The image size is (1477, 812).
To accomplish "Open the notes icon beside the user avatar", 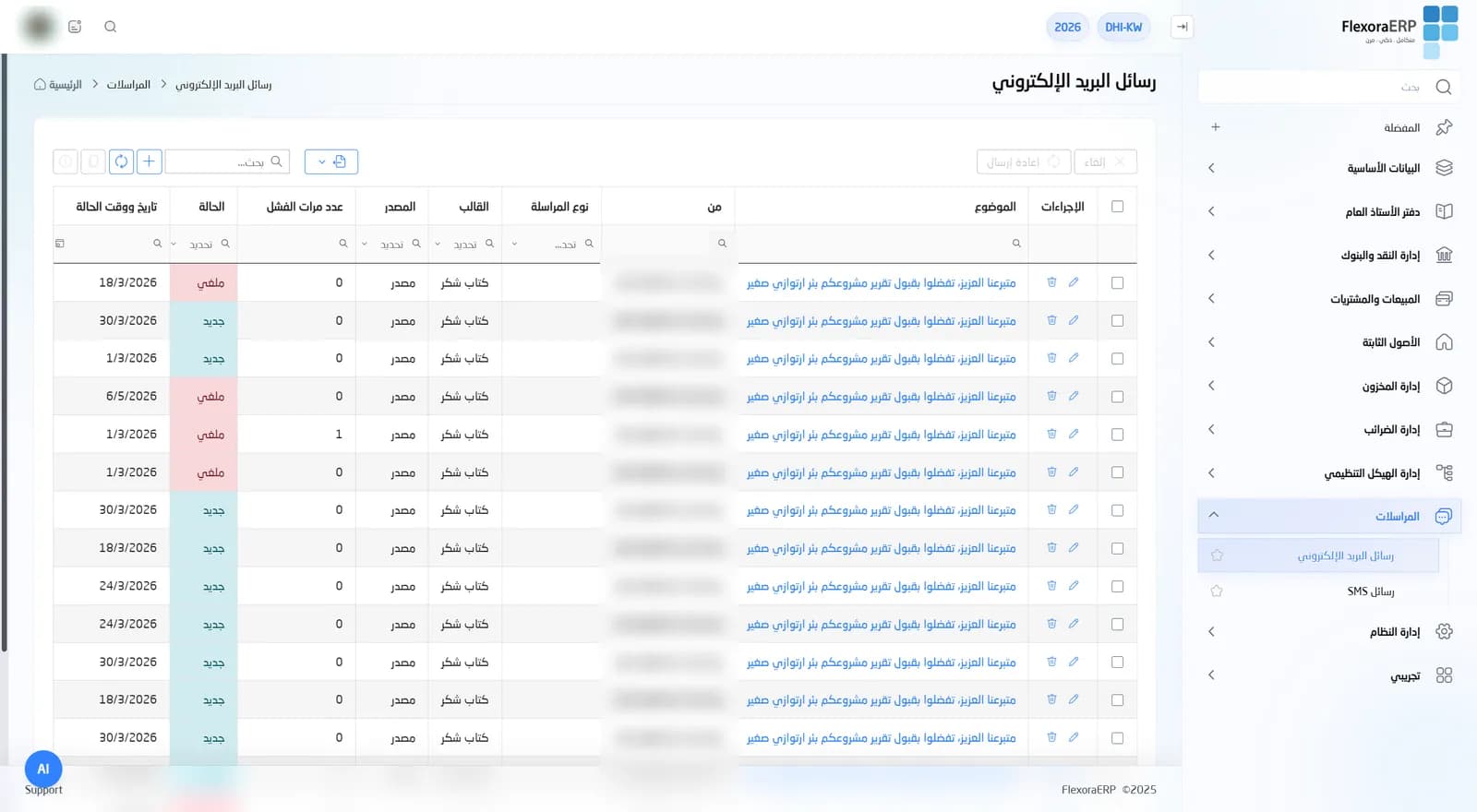I will pyautogui.click(x=75, y=27).
